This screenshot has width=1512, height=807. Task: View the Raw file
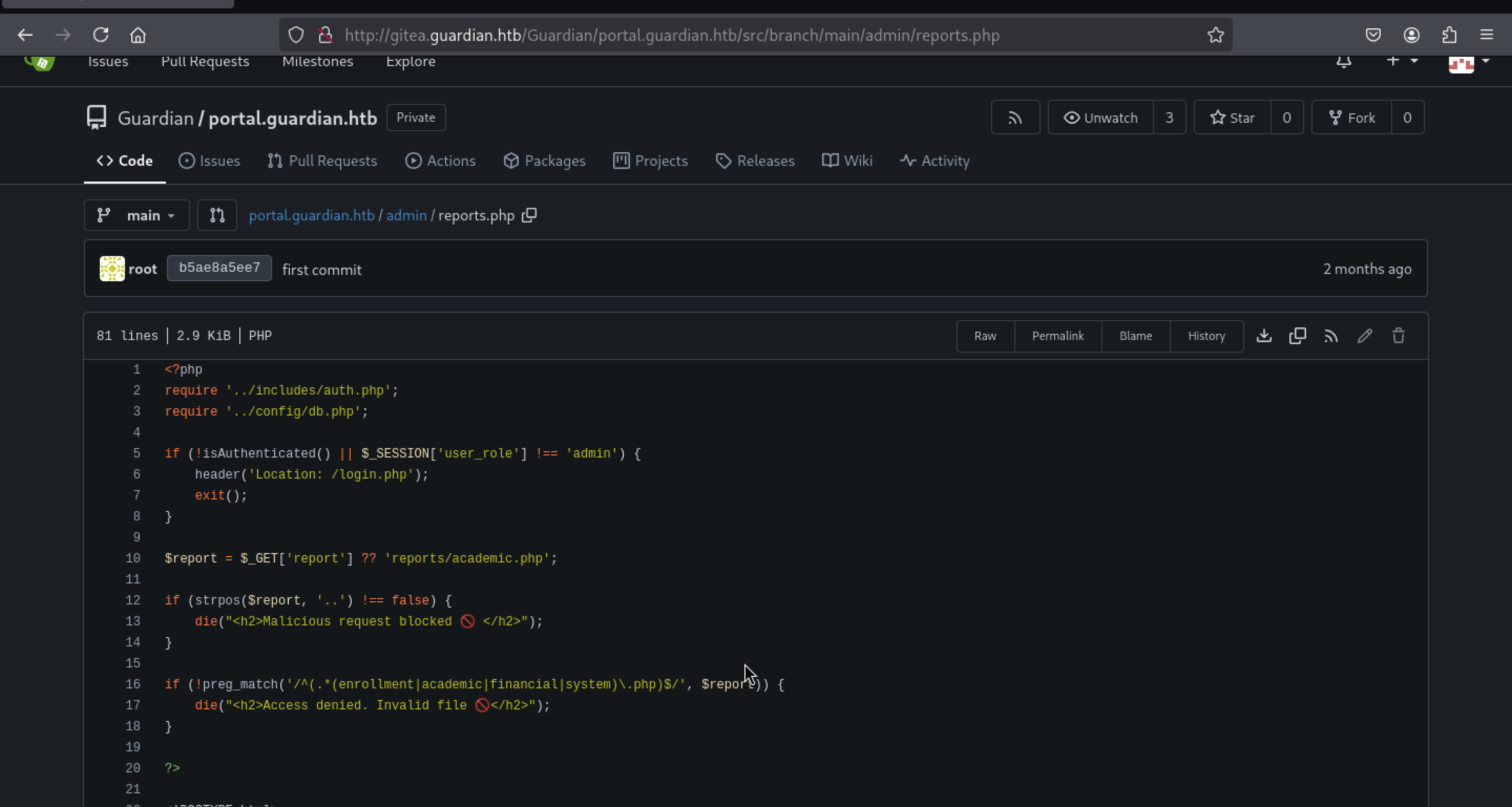[x=985, y=336]
